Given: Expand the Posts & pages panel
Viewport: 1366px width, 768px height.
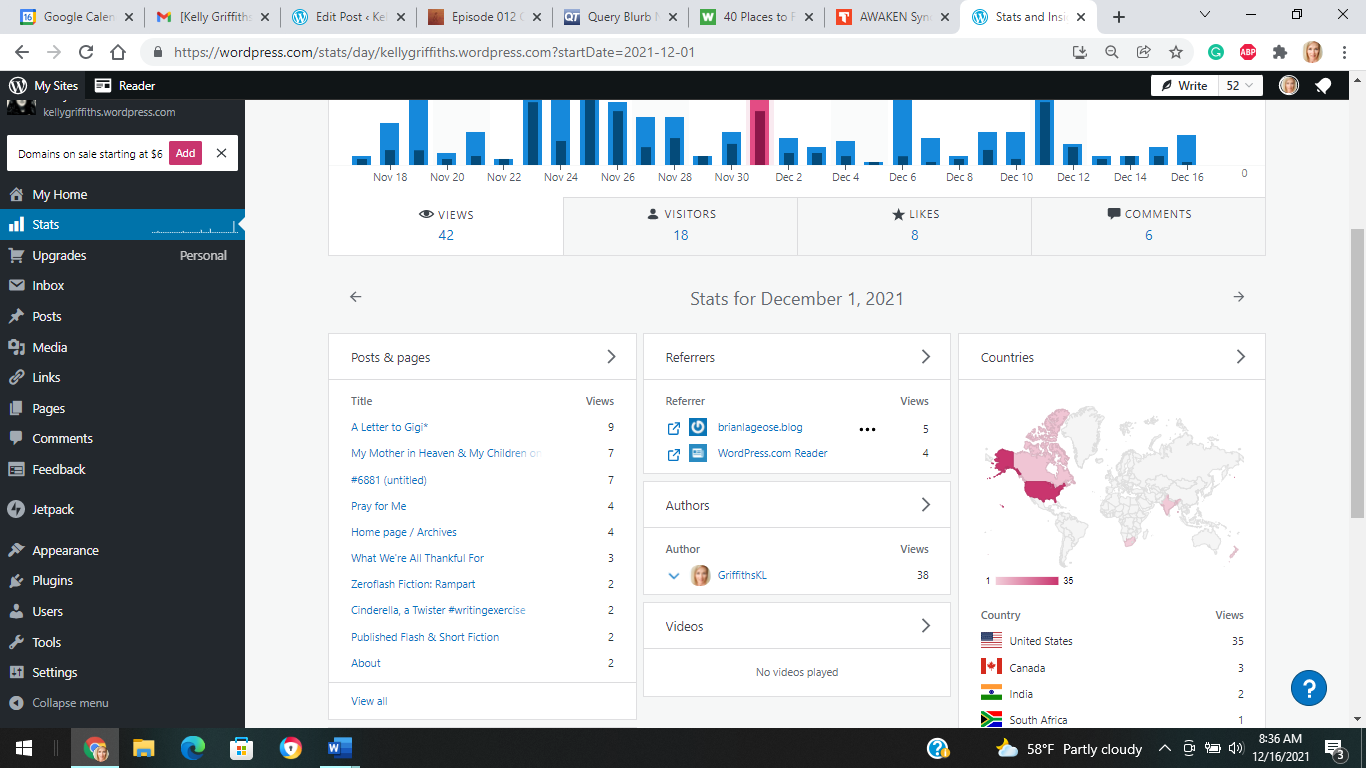Looking at the screenshot, I should 611,357.
